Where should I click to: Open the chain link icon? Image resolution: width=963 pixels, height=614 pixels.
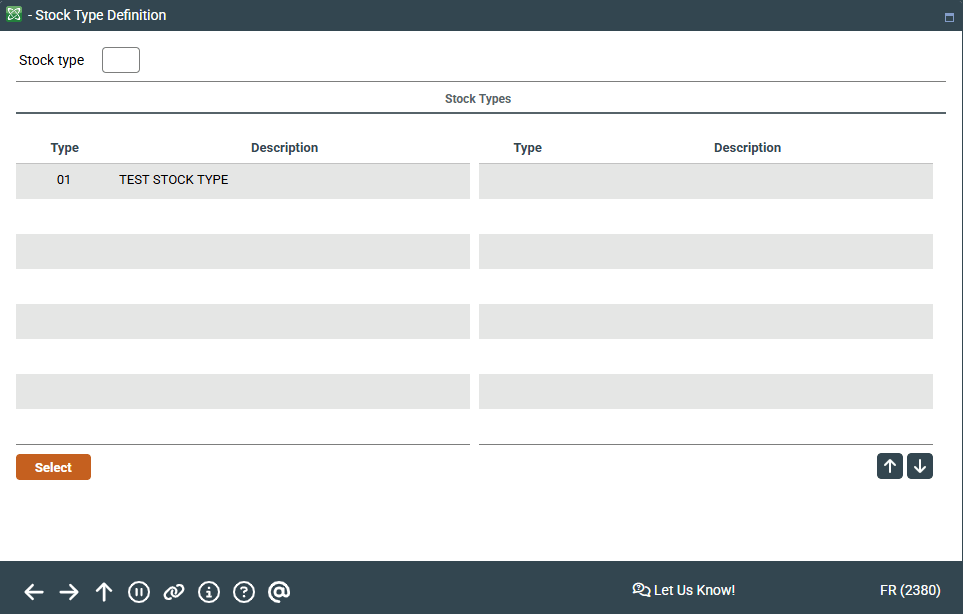click(x=174, y=592)
